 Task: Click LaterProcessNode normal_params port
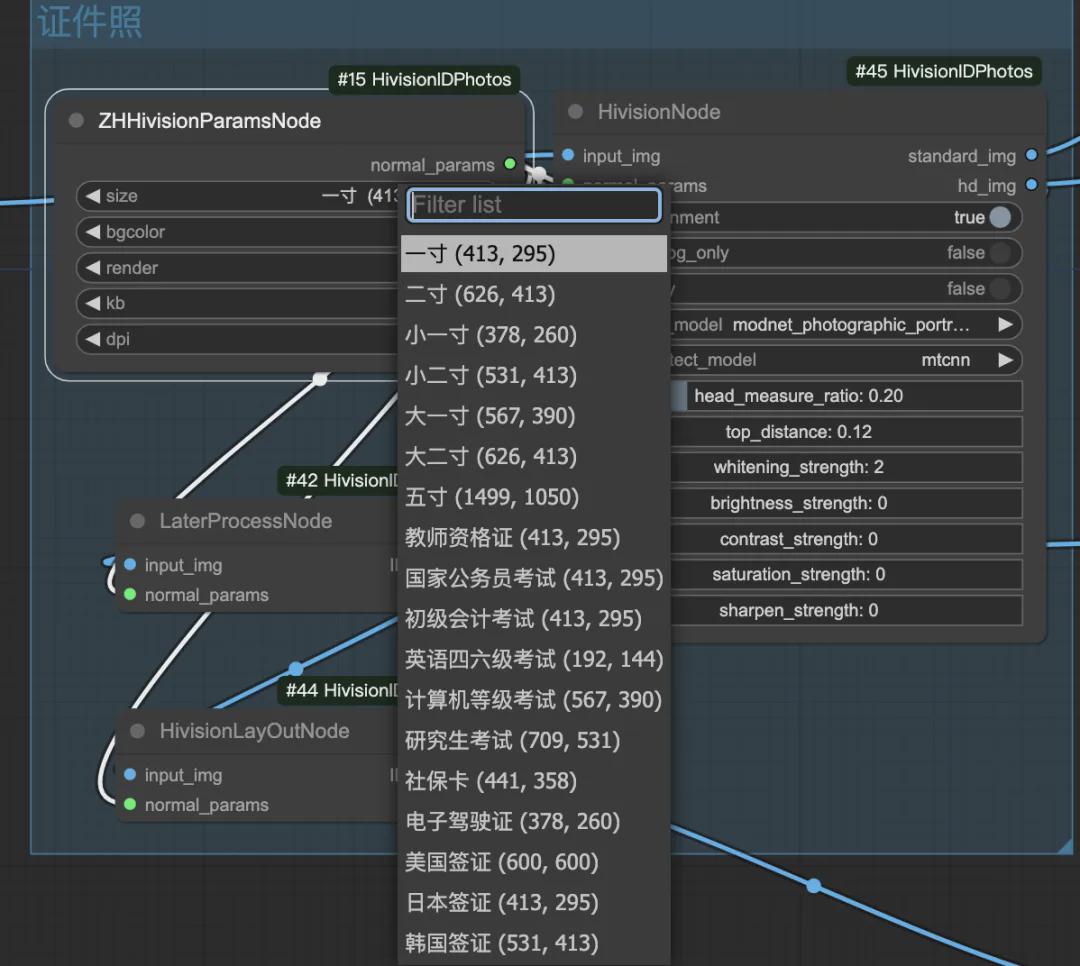(x=130, y=594)
